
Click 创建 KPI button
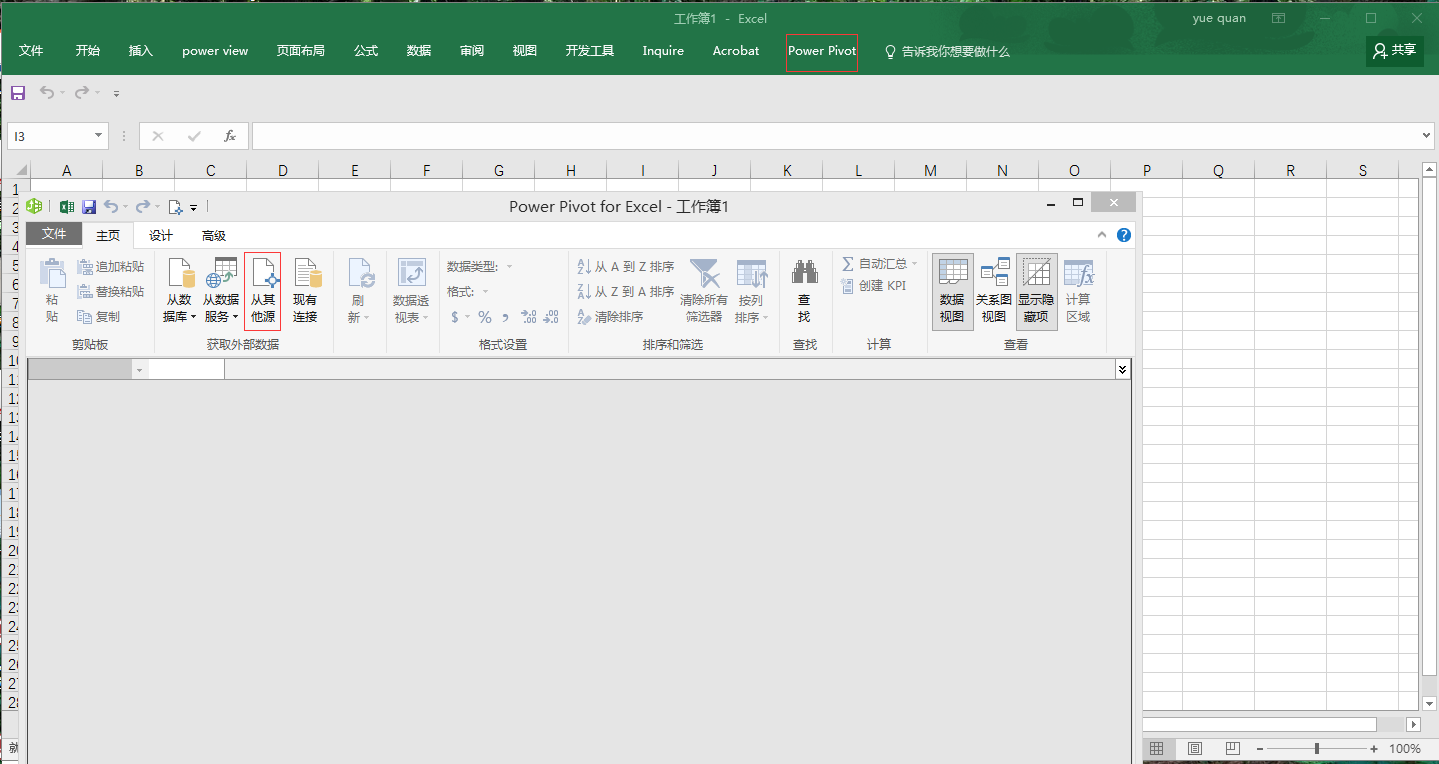(x=874, y=286)
